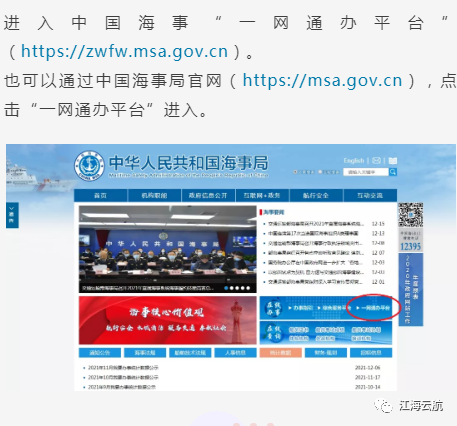Switch to 人事信息 tab
This screenshot has height=426, width=457.
[236, 353]
